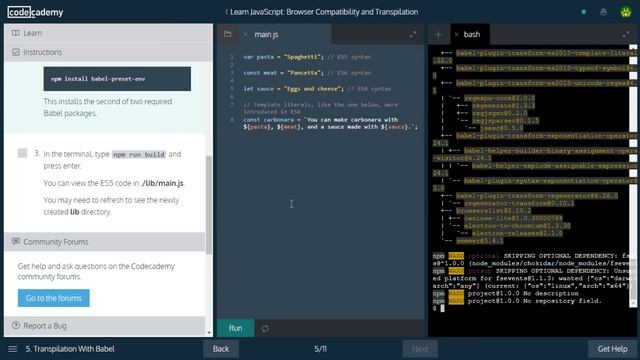Collapse the Community Forums section
The width and height of the screenshot is (640, 360).
104,242
